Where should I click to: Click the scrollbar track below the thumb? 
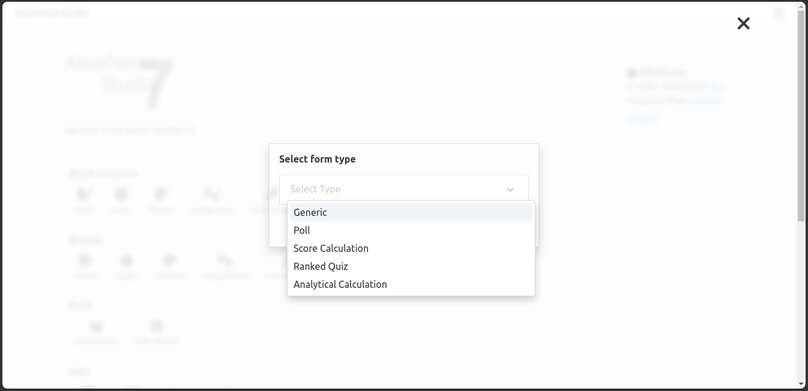point(801,301)
